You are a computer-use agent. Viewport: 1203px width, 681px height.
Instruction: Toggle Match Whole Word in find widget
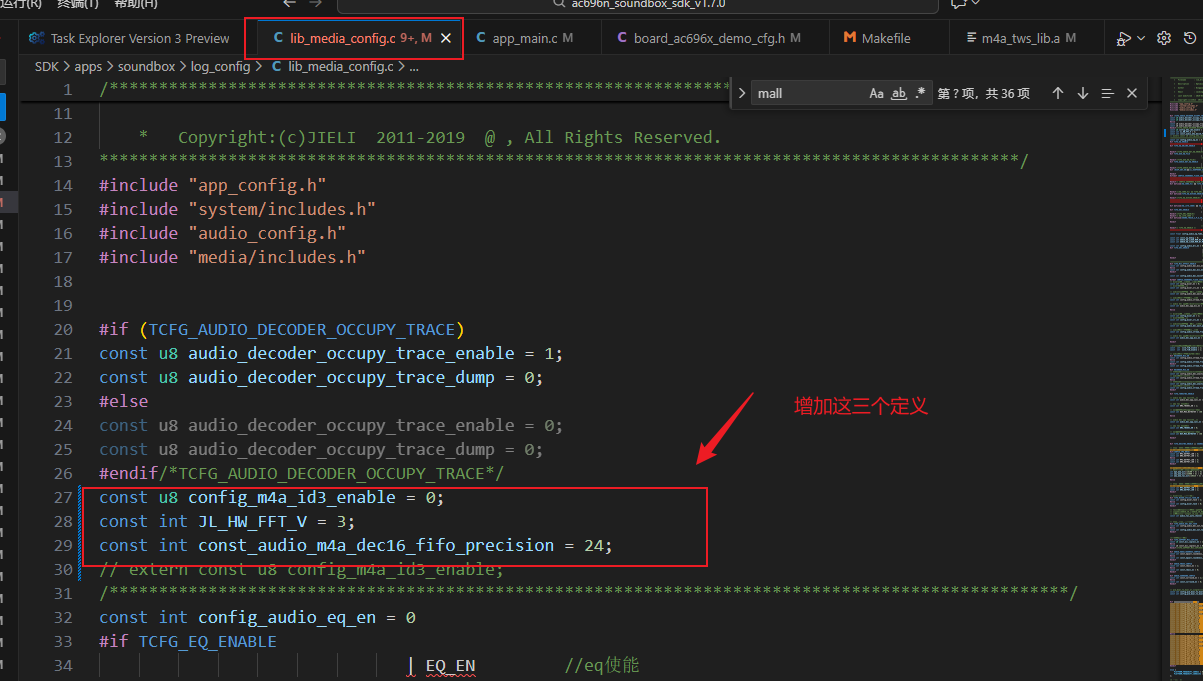point(899,93)
